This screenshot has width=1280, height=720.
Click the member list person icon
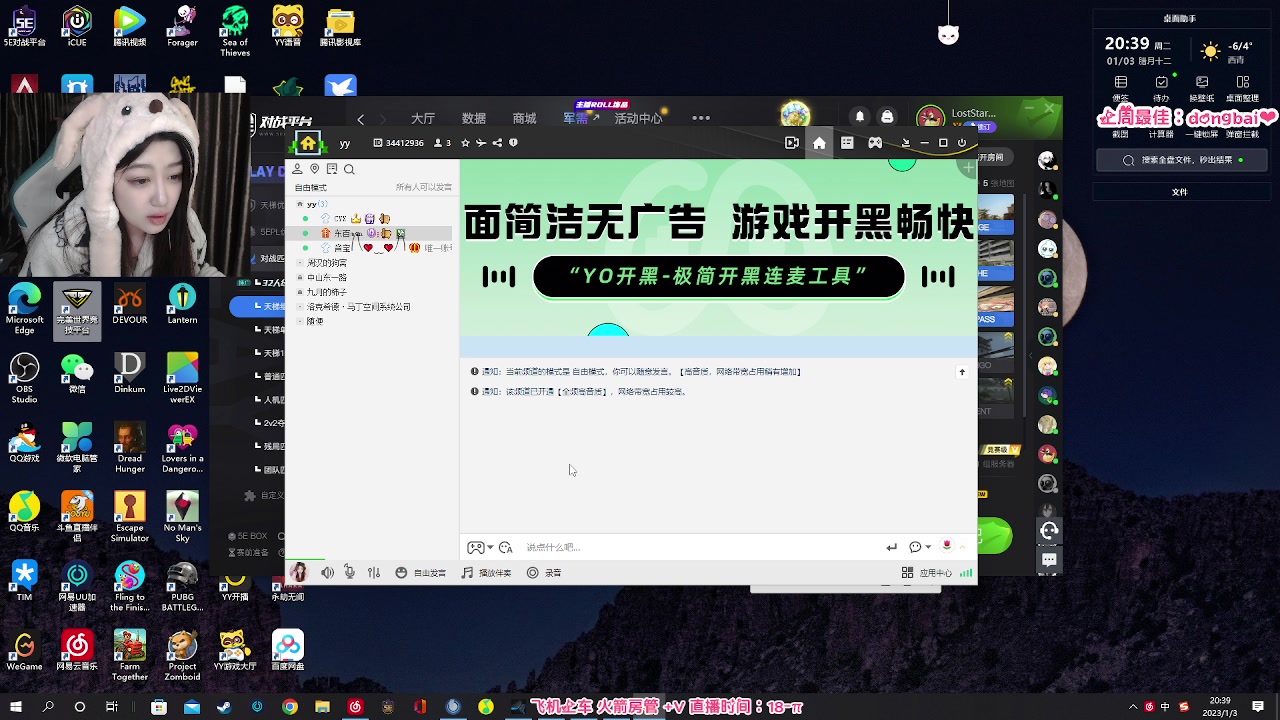tap(297, 169)
